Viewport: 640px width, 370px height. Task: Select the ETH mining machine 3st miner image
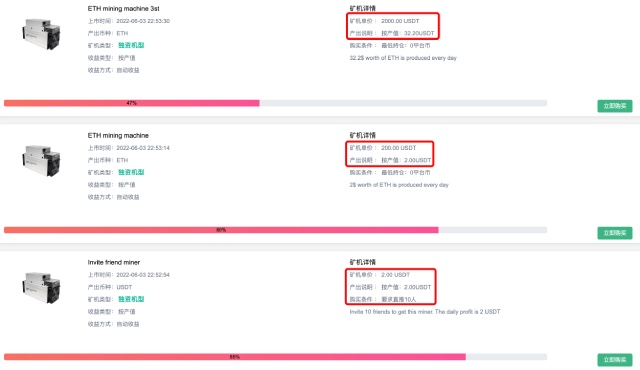click(41, 34)
